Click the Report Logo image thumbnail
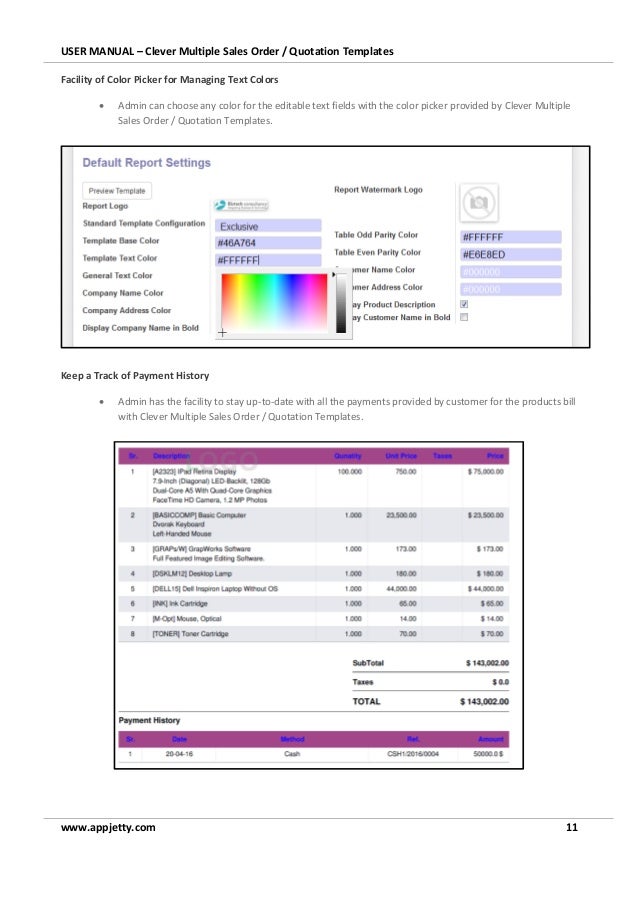Viewport: 638px width, 903px height. coord(241,205)
